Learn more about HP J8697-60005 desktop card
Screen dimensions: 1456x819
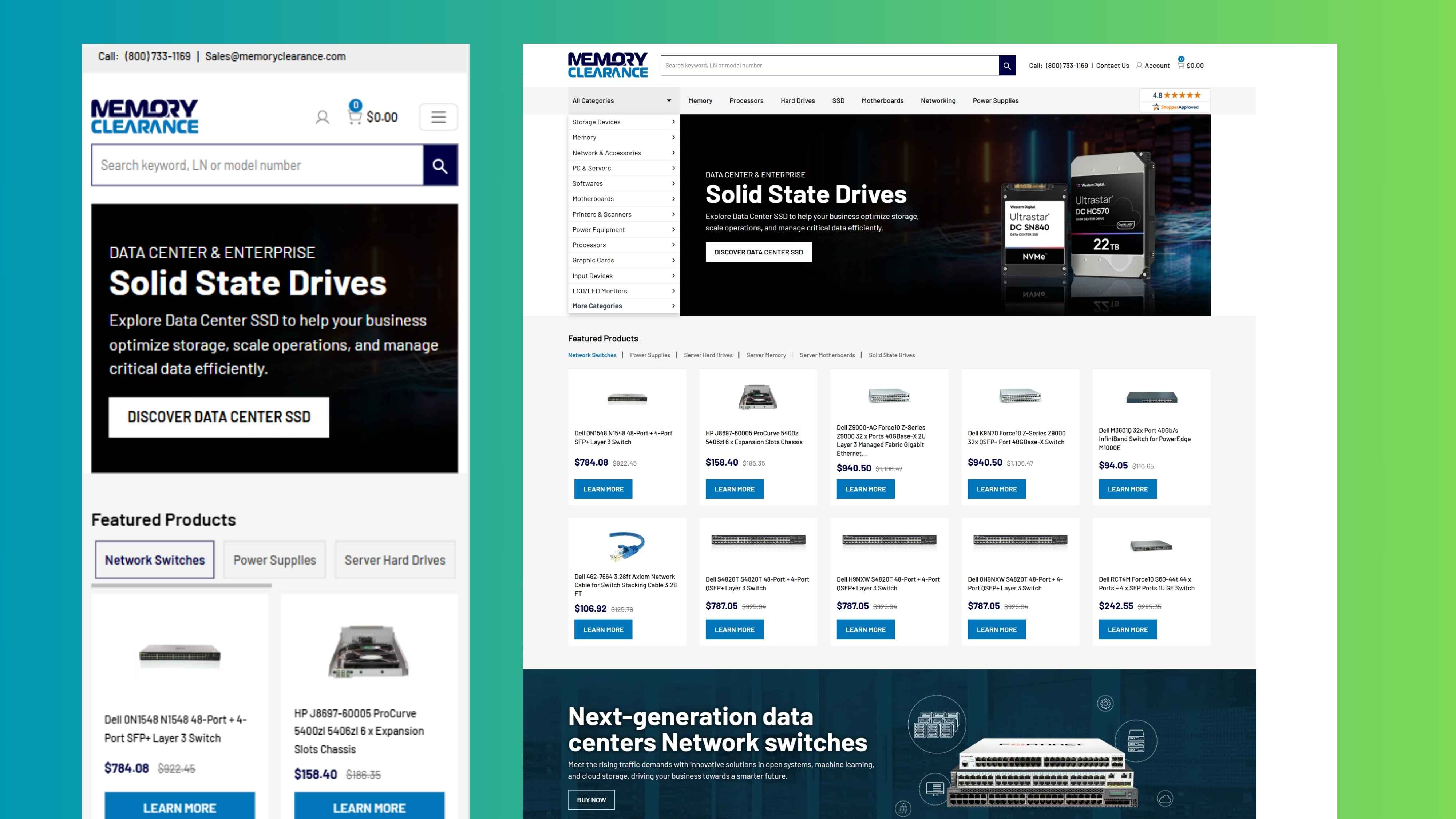pyautogui.click(x=734, y=489)
